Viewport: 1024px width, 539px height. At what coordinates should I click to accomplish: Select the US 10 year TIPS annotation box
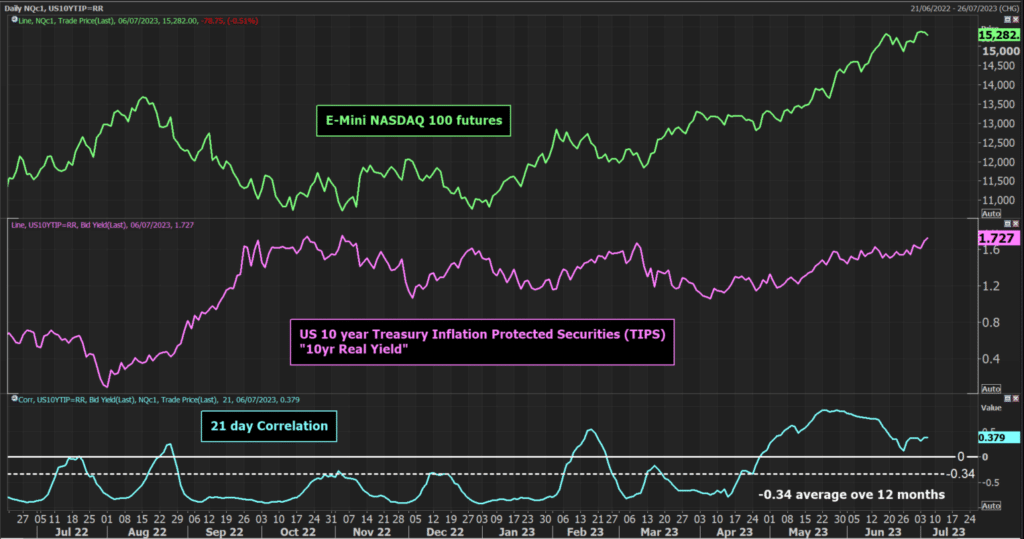point(482,342)
